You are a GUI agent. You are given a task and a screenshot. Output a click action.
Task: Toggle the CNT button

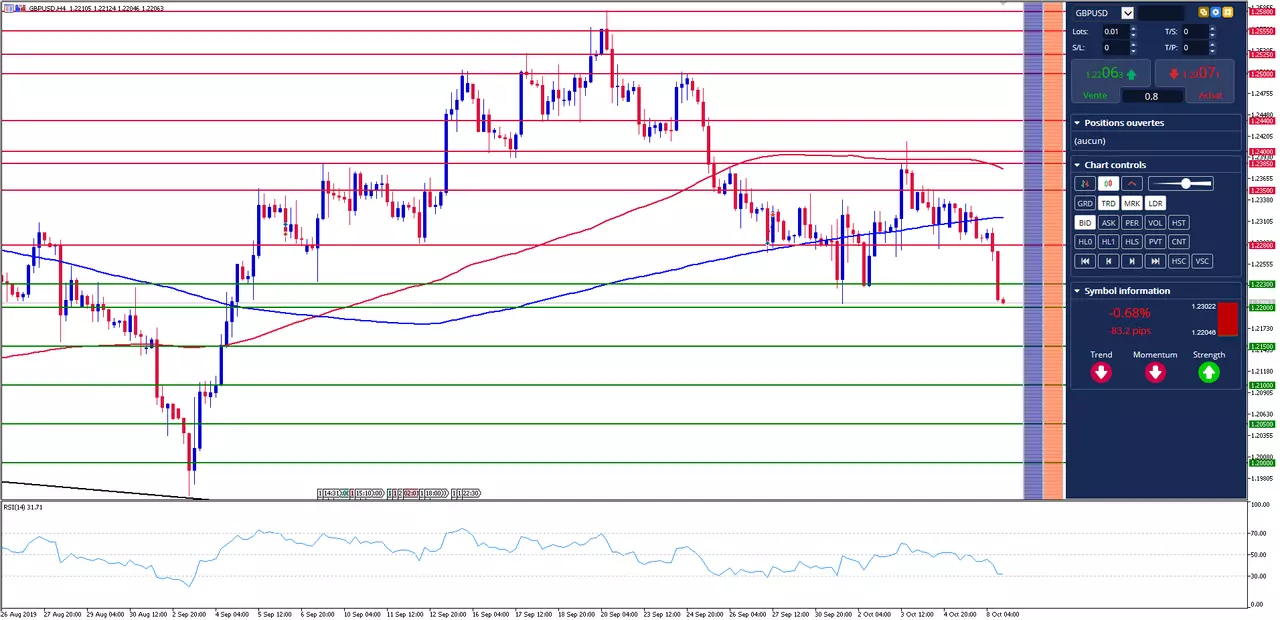[1179, 242]
